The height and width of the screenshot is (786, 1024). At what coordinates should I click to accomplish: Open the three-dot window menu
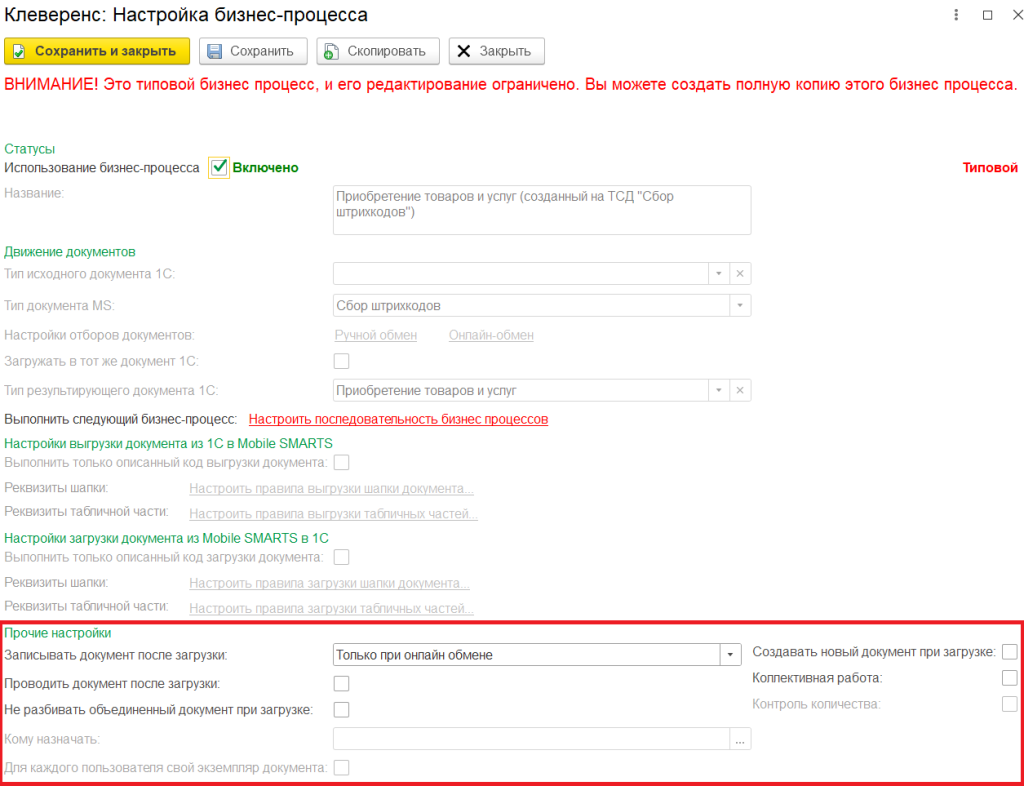(x=956, y=14)
